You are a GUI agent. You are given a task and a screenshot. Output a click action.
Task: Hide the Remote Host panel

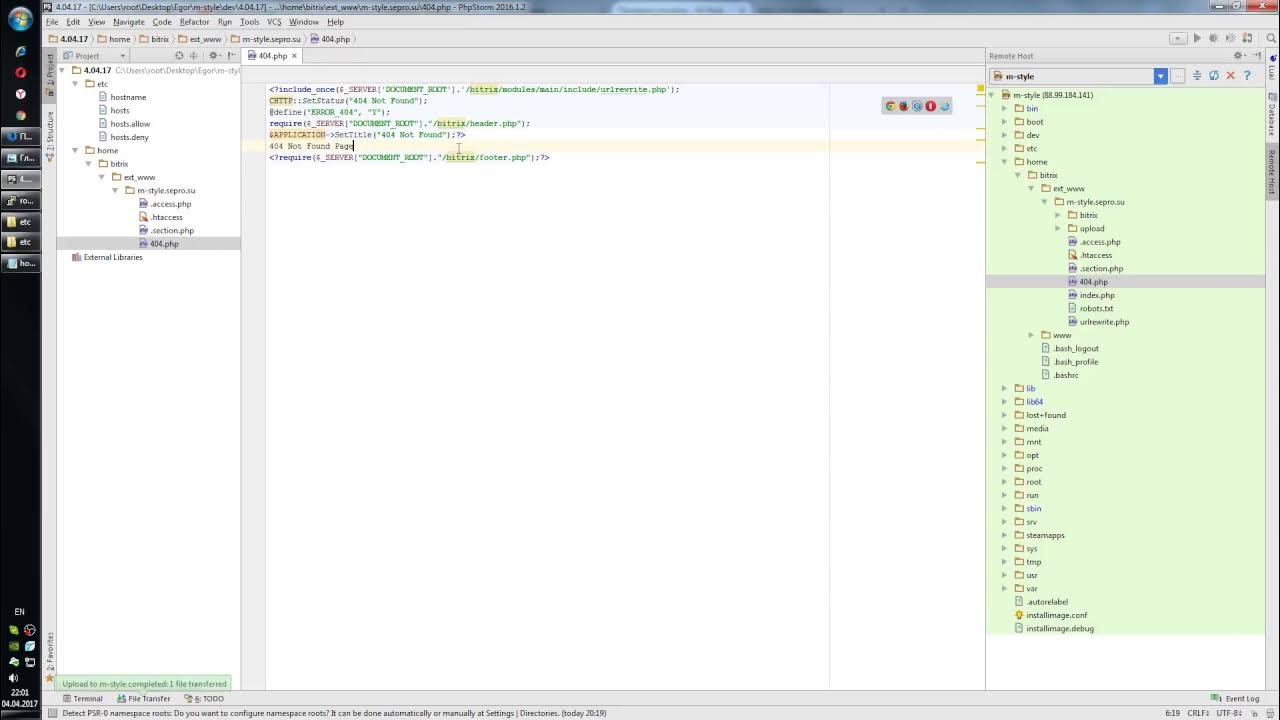pyautogui.click(x=1255, y=56)
